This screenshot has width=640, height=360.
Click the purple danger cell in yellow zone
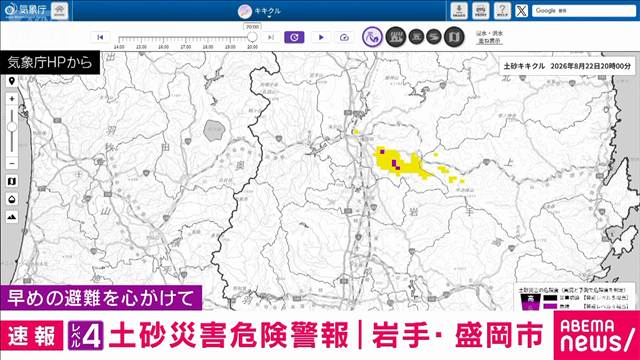point(394,163)
